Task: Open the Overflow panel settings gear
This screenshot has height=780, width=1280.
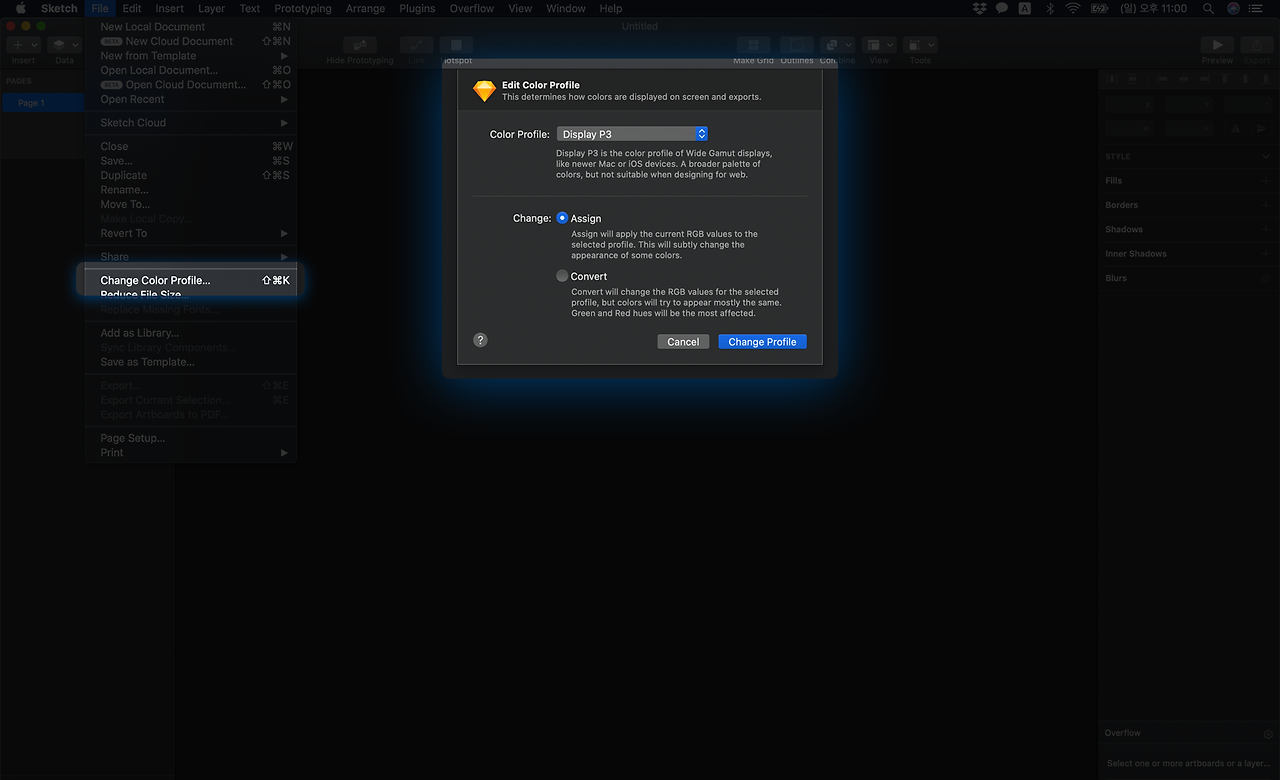Action: click(x=1268, y=734)
